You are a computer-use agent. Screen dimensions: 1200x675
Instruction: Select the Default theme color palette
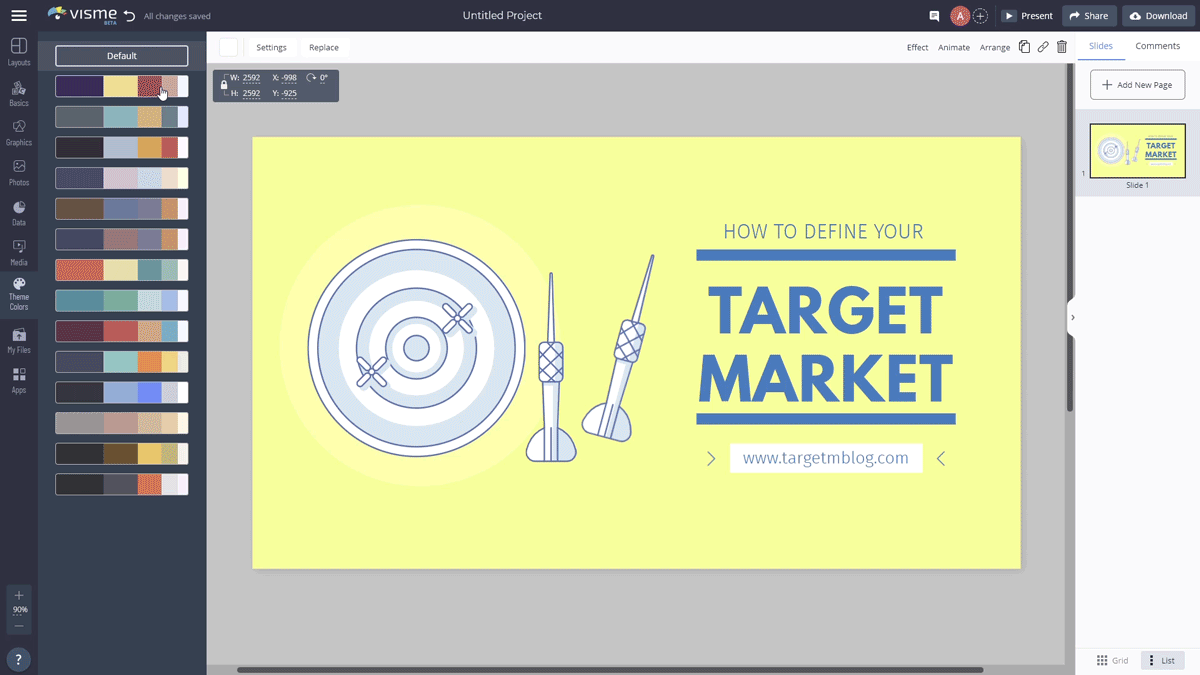pyautogui.click(x=121, y=55)
